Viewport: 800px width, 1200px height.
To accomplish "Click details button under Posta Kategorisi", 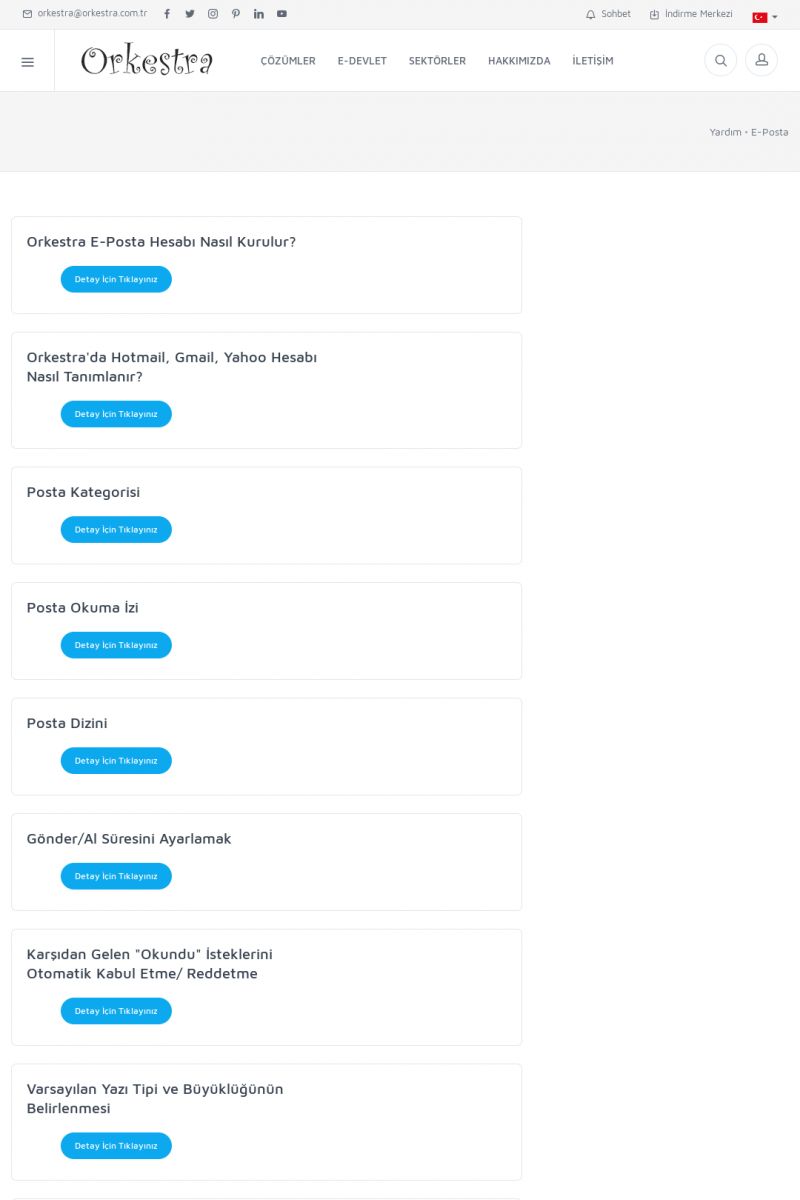I will (x=116, y=530).
